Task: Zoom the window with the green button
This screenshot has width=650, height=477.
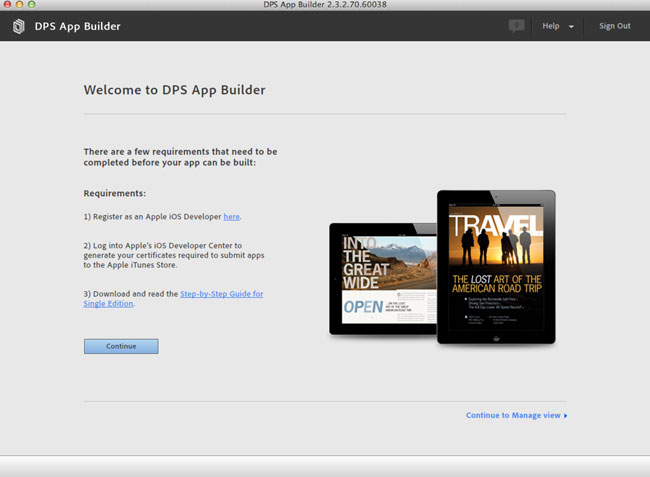Action: pyautogui.click(x=31, y=4)
